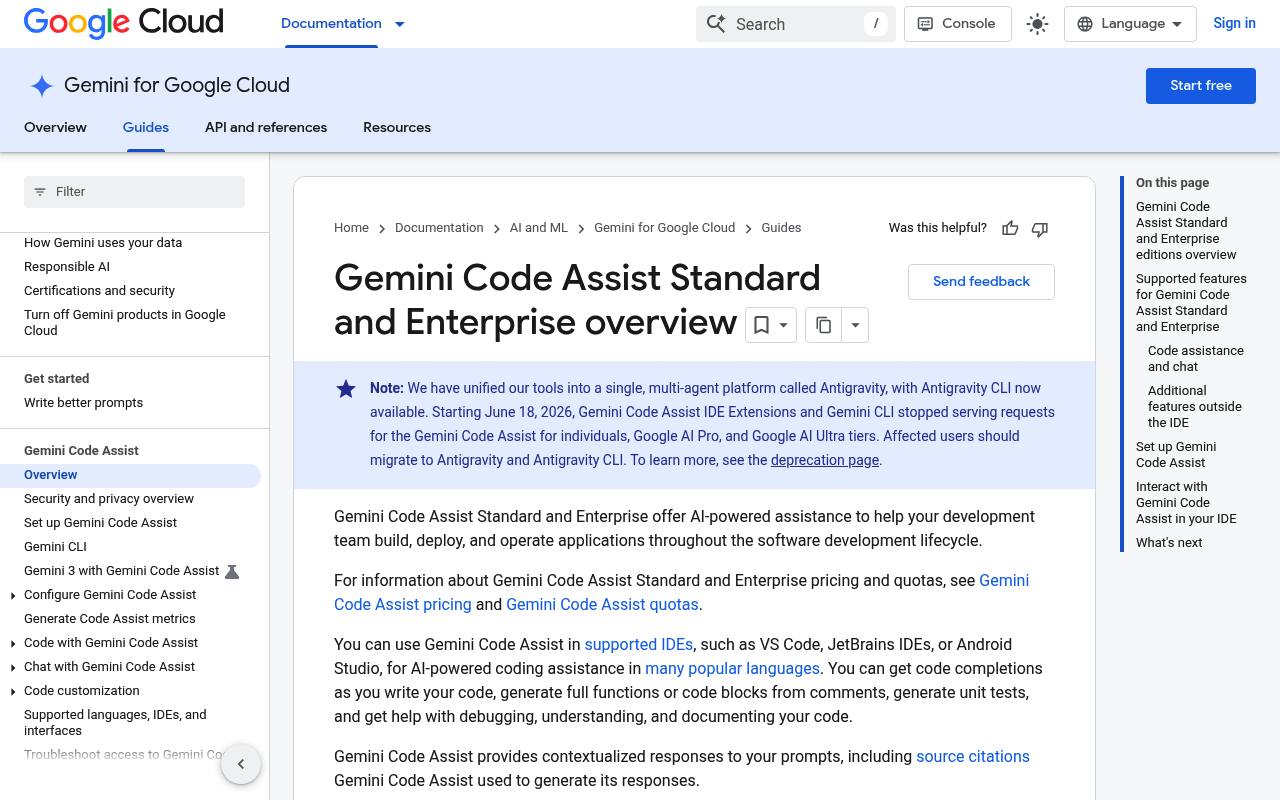Click the Documentation top nav tab
Screen dimensions: 1280x800
point(331,23)
